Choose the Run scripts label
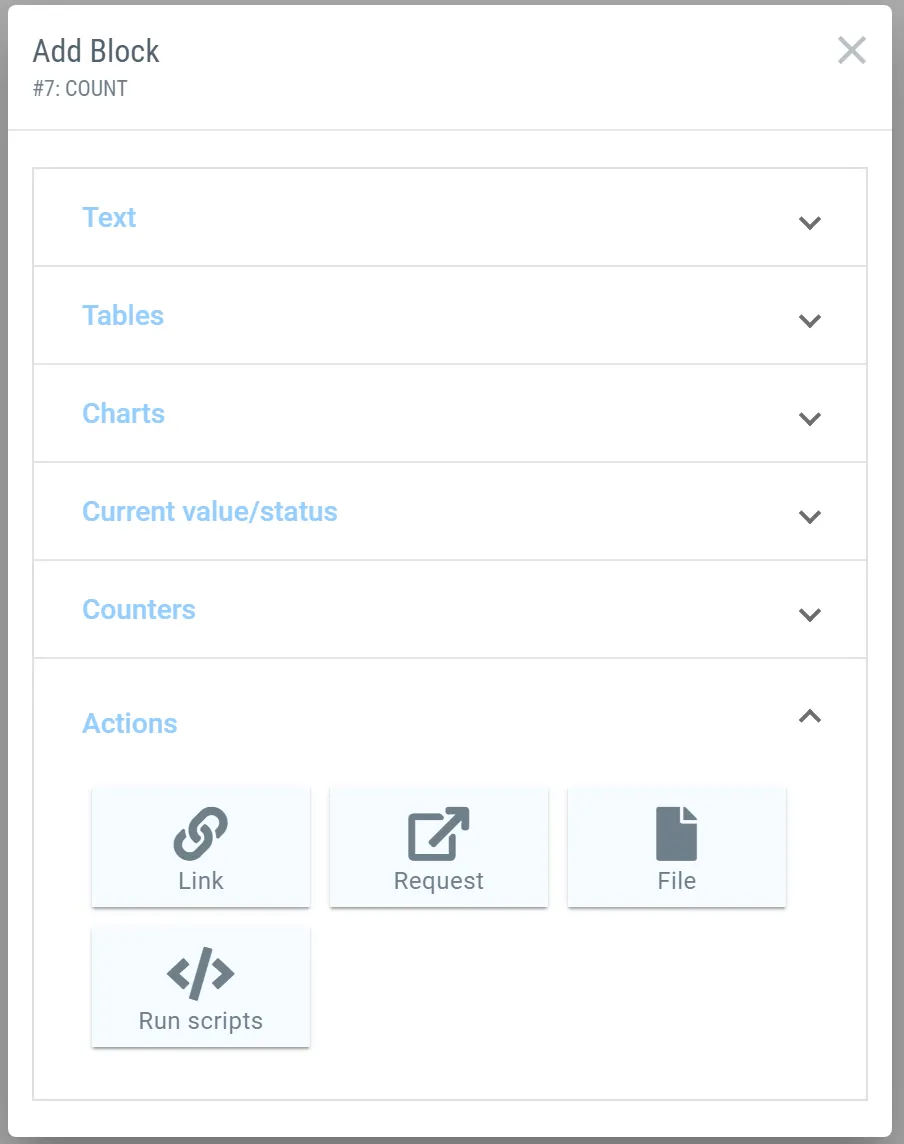Screen dimensions: 904x1144 (x=201, y=1021)
